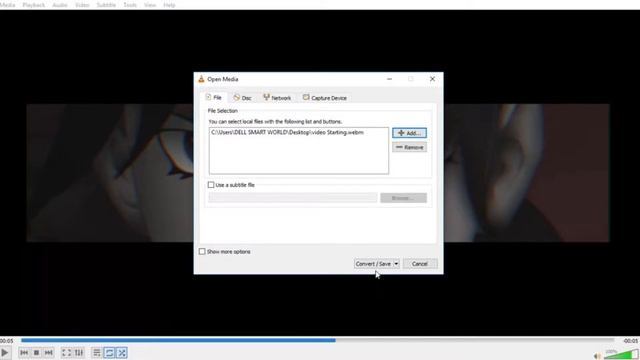Toggle fullscreen video mode
The image size is (640, 360).
click(66, 353)
